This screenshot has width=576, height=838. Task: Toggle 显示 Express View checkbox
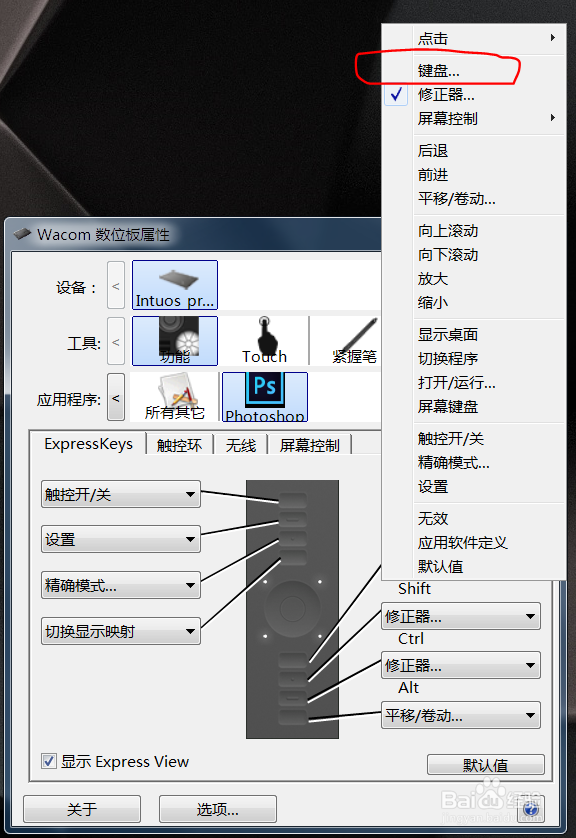click(x=49, y=761)
